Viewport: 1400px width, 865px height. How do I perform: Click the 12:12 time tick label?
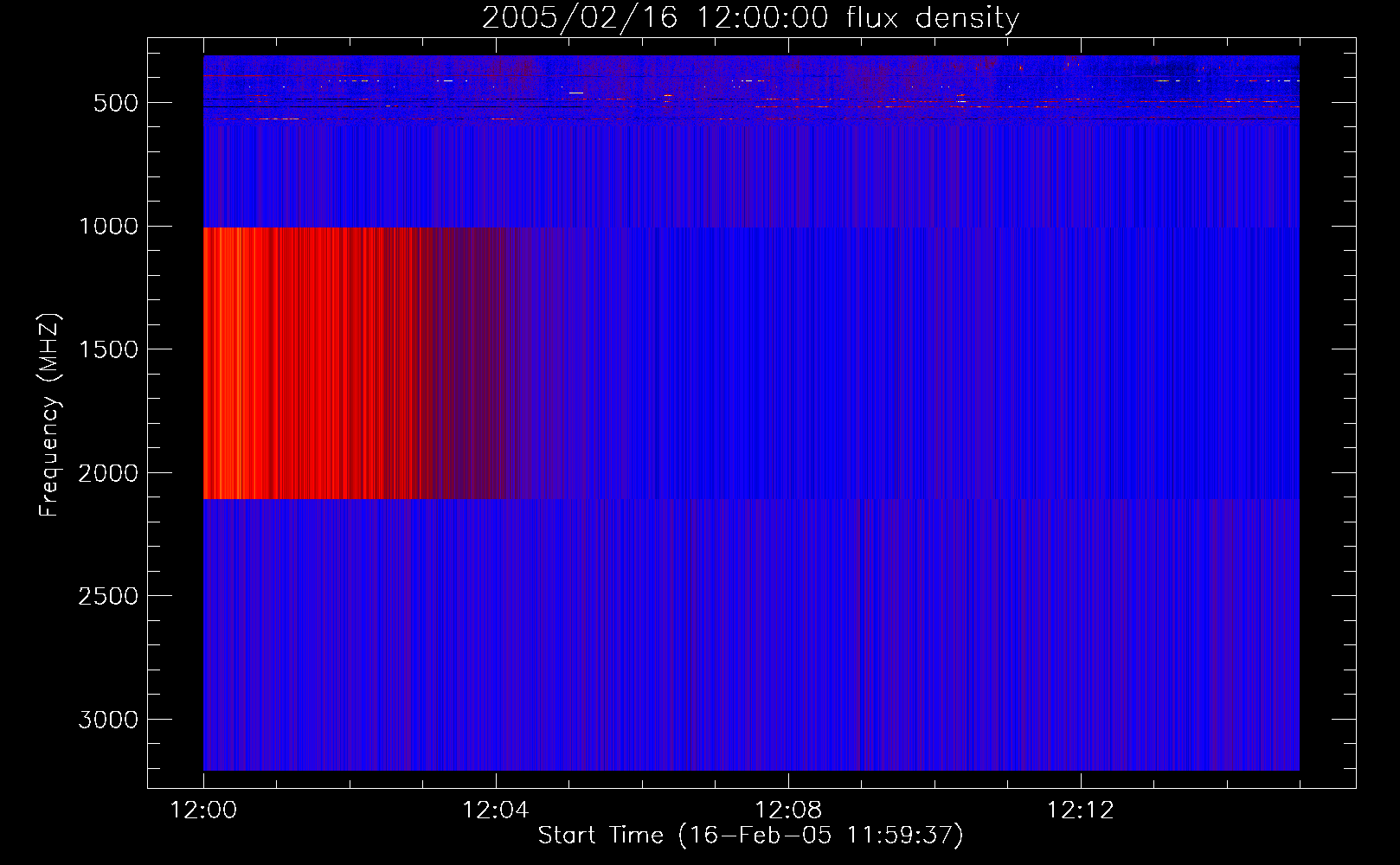[x=1081, y=811]
